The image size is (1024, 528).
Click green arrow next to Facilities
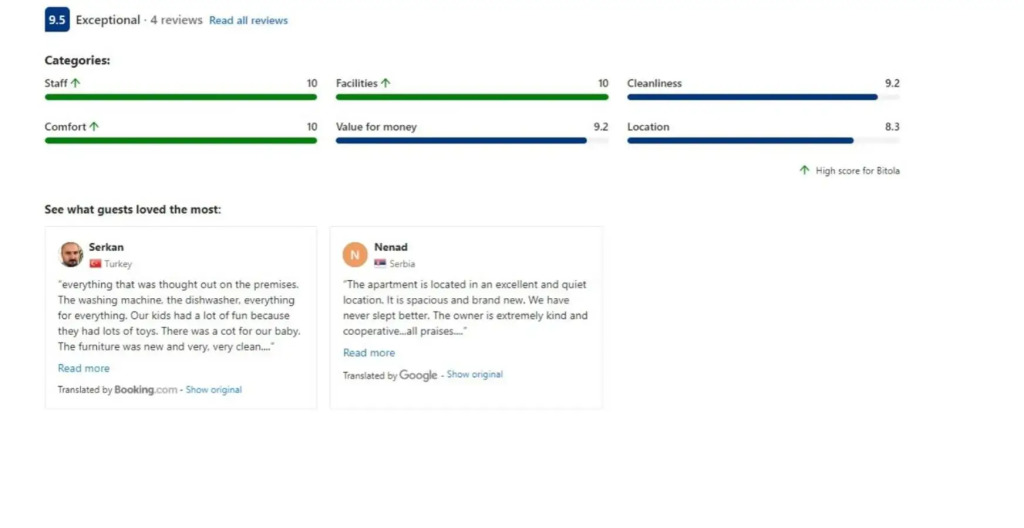pyautogui.click(x=386, y=83)
